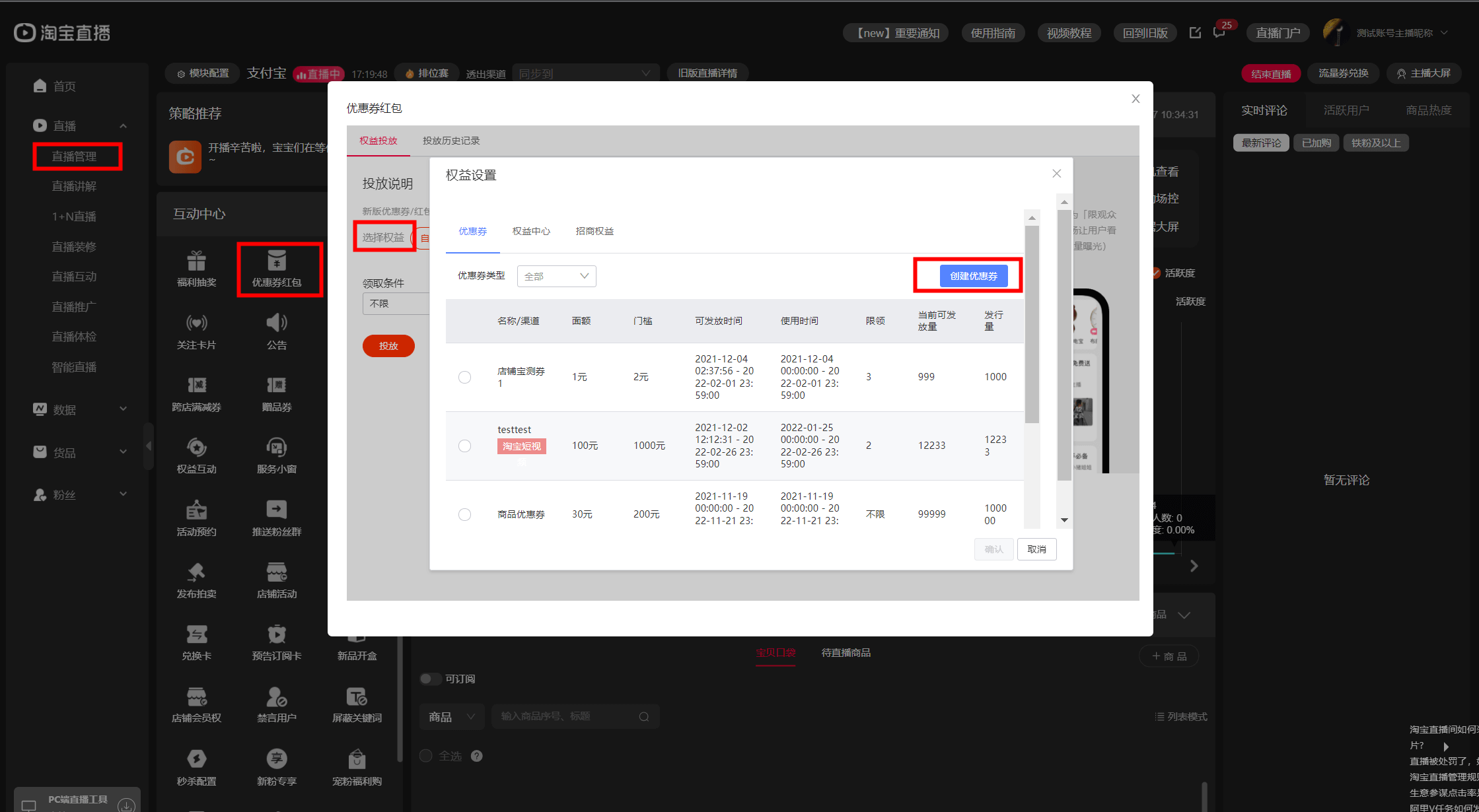Click the 权益互动 icon
The width and height of the screenshot is (1479, 812).
point(196,448)
